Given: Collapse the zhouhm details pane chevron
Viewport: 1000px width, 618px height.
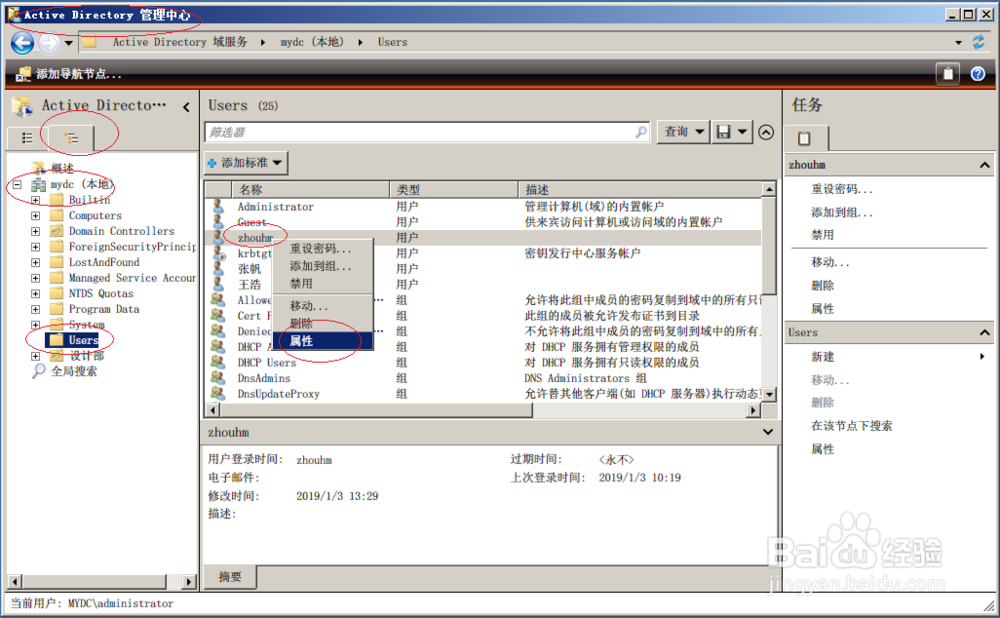Looking at the screenshot, I should click(x=768, y=432).
